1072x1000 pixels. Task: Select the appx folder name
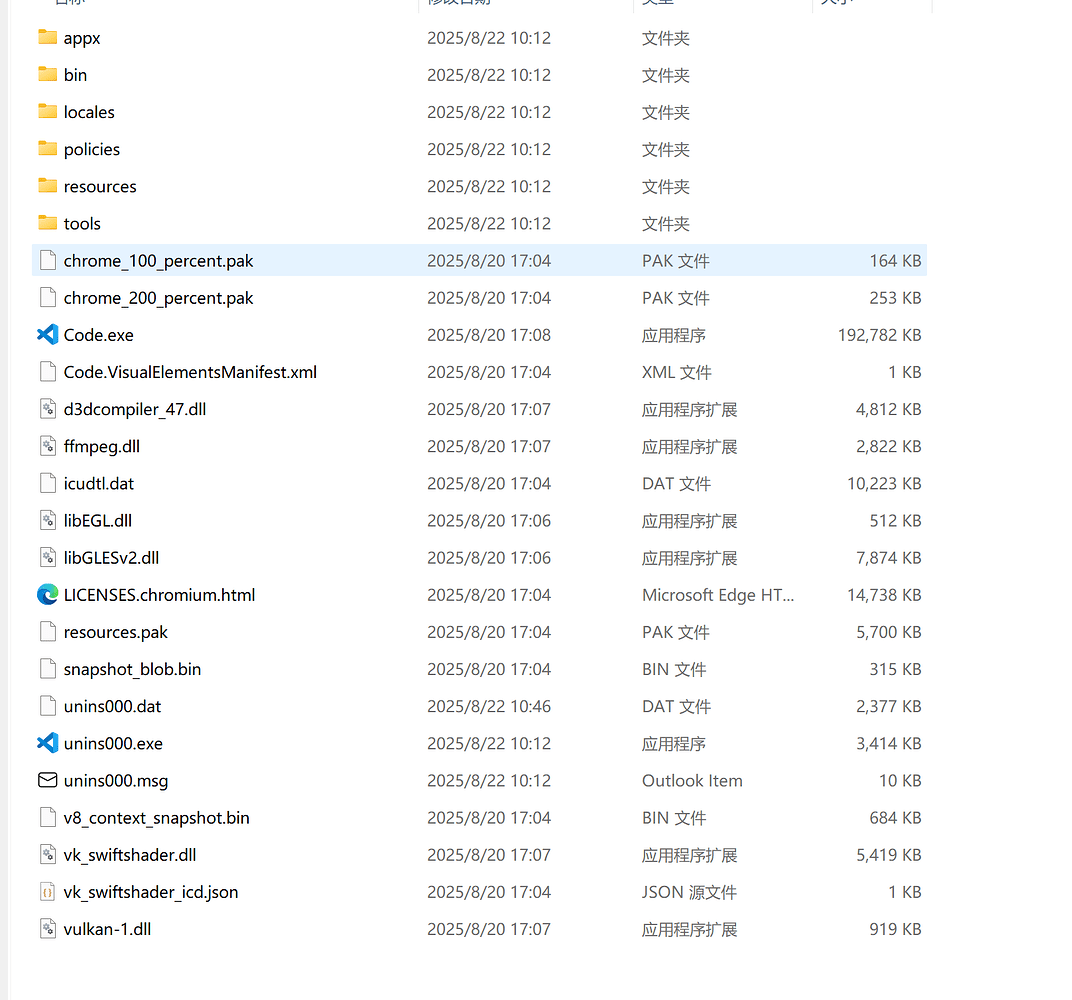[x=82, y=38]
